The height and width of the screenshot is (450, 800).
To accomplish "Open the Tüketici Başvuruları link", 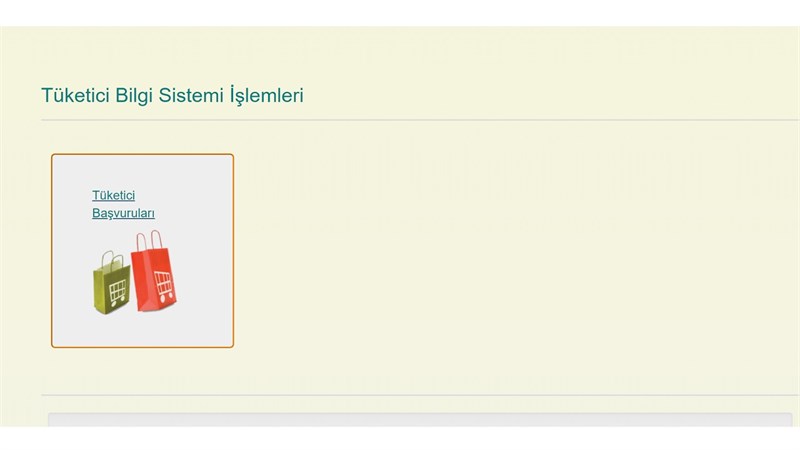I will pyautogui.click(x=123, y=204).
